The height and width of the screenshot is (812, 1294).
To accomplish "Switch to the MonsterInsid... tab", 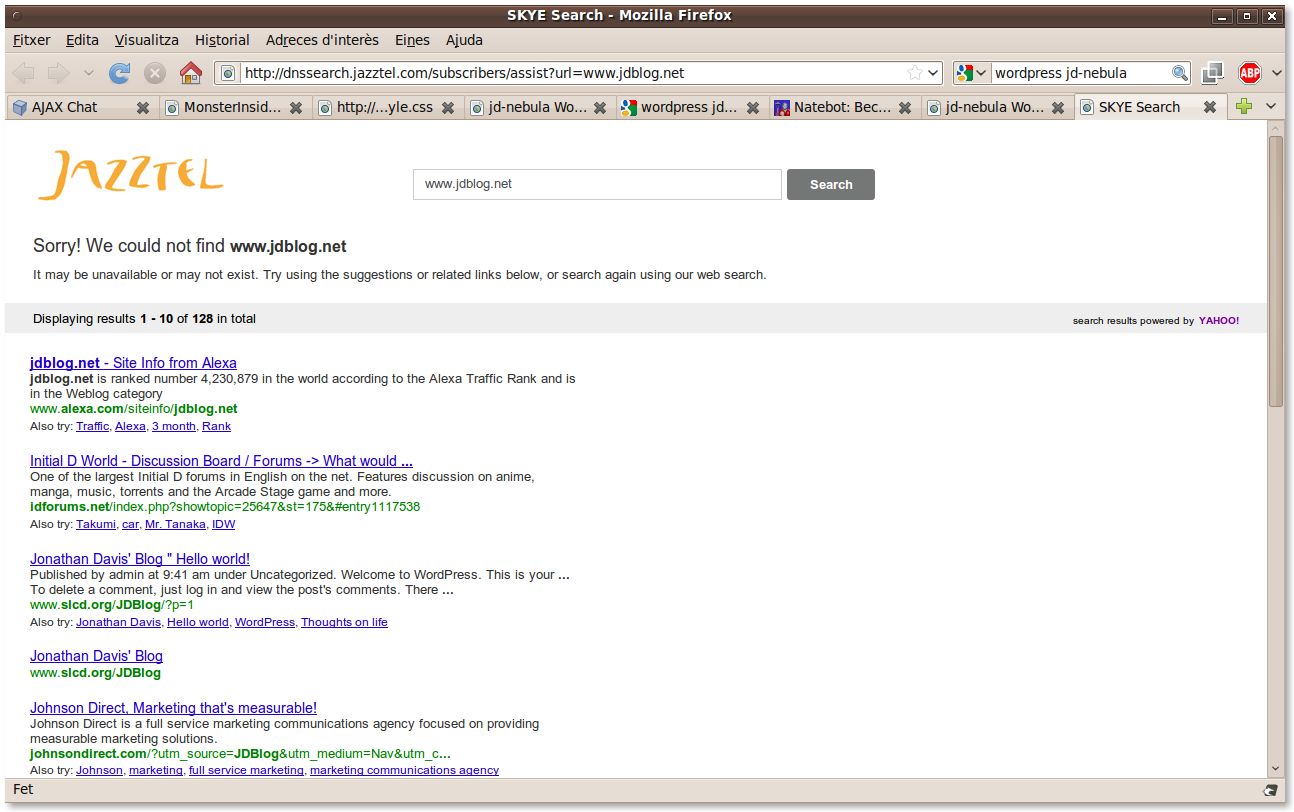I will tap(234, 107).
